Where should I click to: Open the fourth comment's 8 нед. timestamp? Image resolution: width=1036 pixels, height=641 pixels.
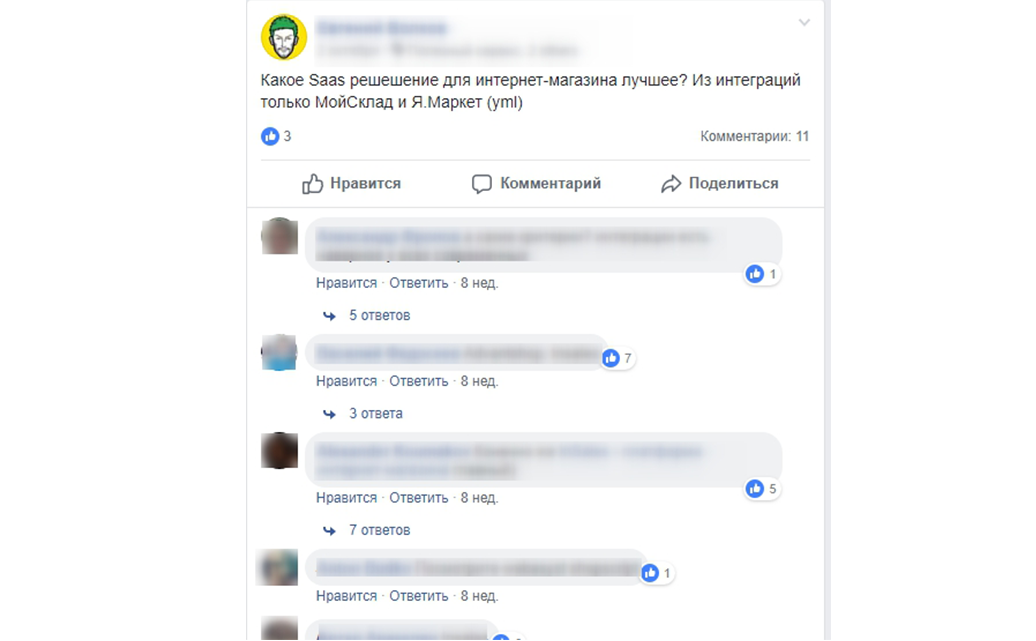[479, 596]
